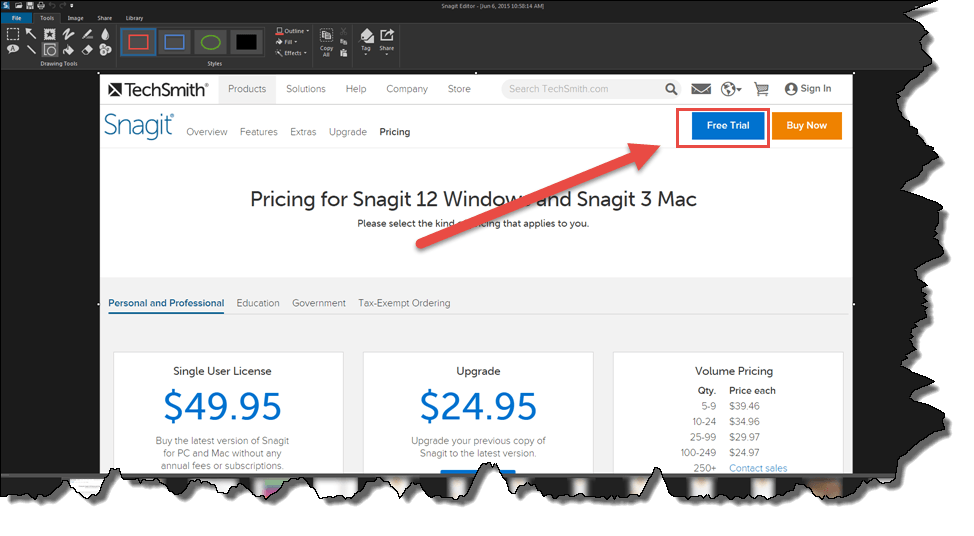Select the Eraser tool
The width and height of the screenshot is (974, 536).
[x=87, y=50]
